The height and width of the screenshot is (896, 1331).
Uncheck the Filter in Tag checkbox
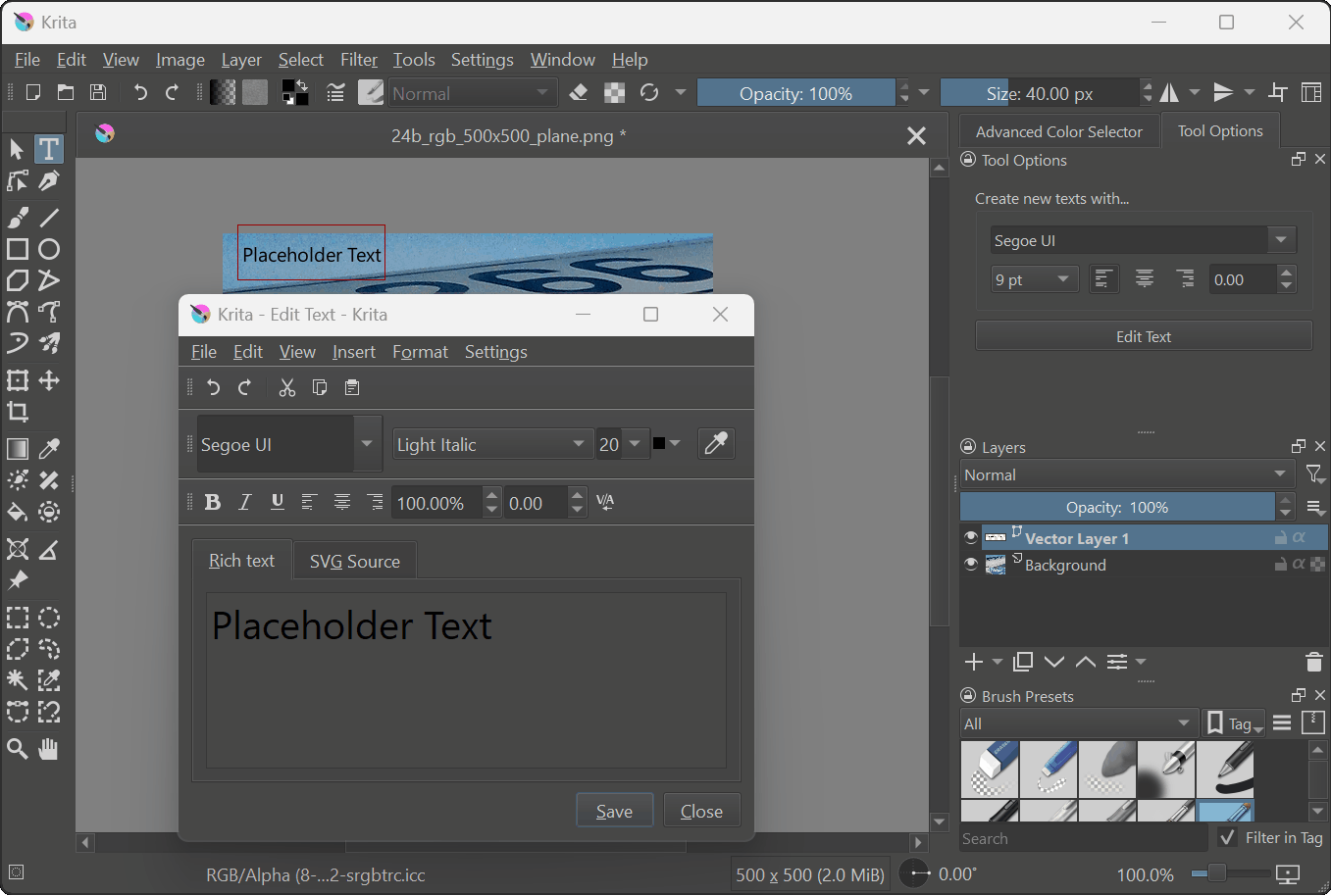pyautogui.click(x=1227, y=837)
